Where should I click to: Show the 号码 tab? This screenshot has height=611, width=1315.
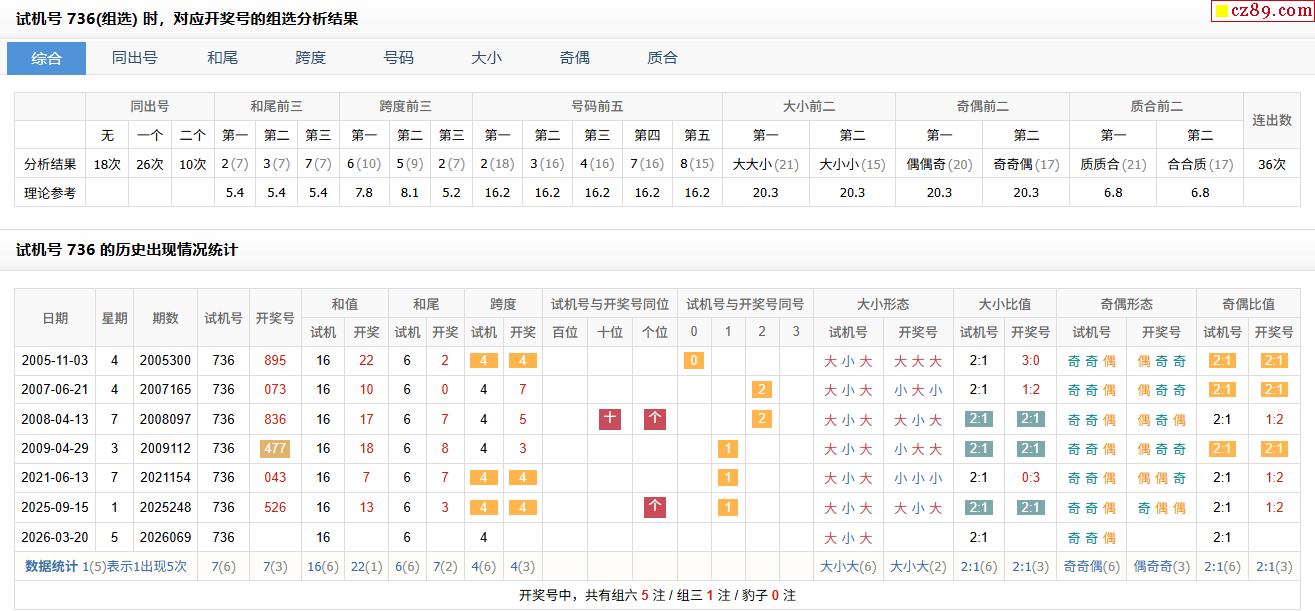pyautogui.click(x=398, y=58)
